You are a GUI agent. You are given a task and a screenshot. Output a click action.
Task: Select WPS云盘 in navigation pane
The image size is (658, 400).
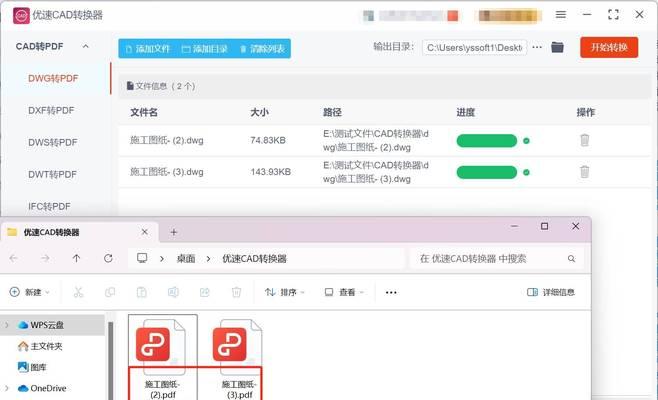[x=47, y=325]
